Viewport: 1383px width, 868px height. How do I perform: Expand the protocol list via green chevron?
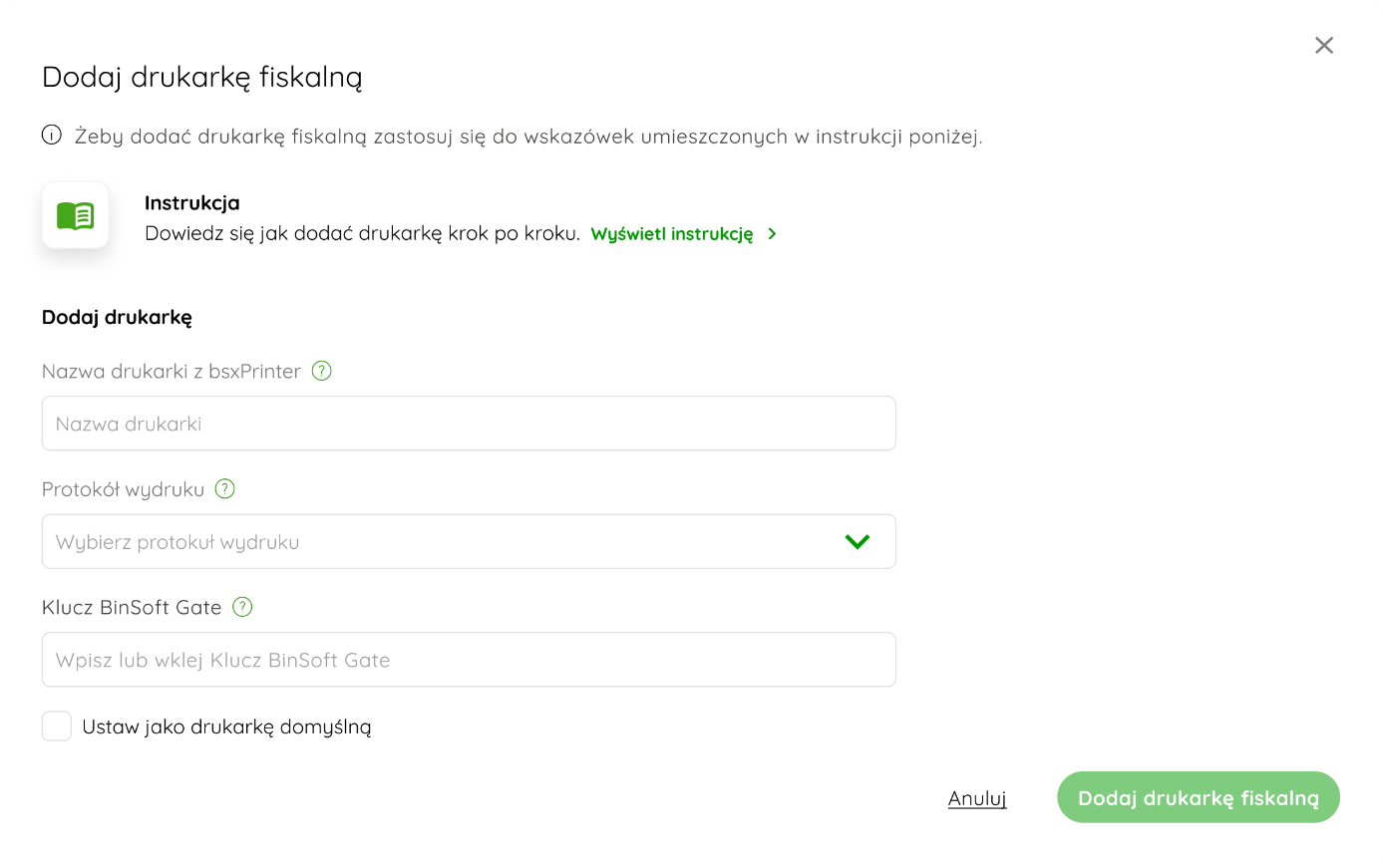[x=858, y=542]
